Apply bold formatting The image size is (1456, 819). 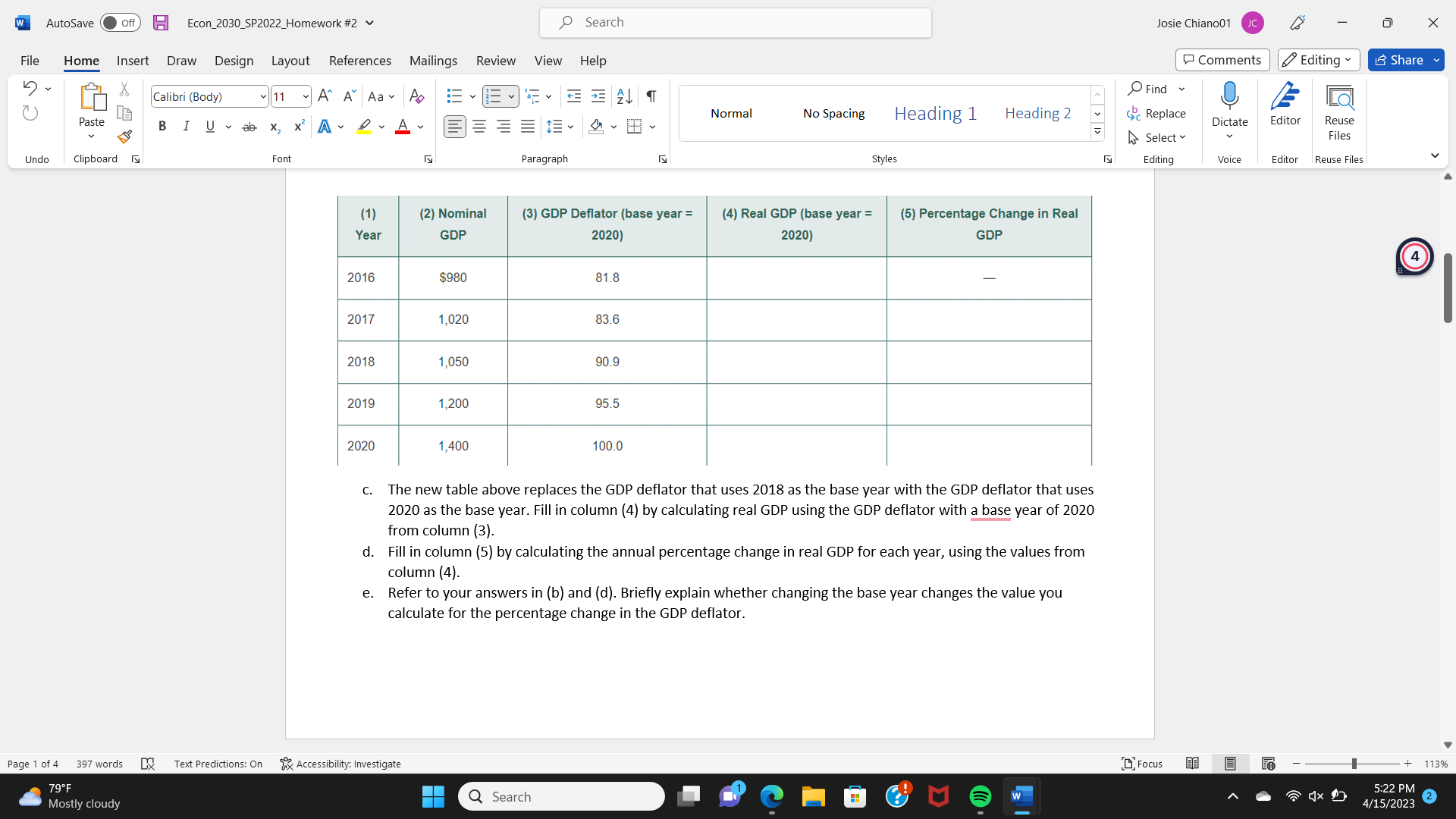(x=162, y=127)
